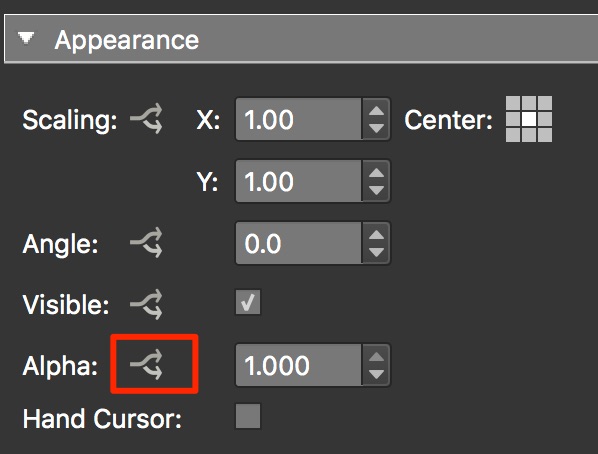Screen dimensions: 598x454
Task: Select bottom-right anchor in Center grid
Action: click(x=545, y=135)
